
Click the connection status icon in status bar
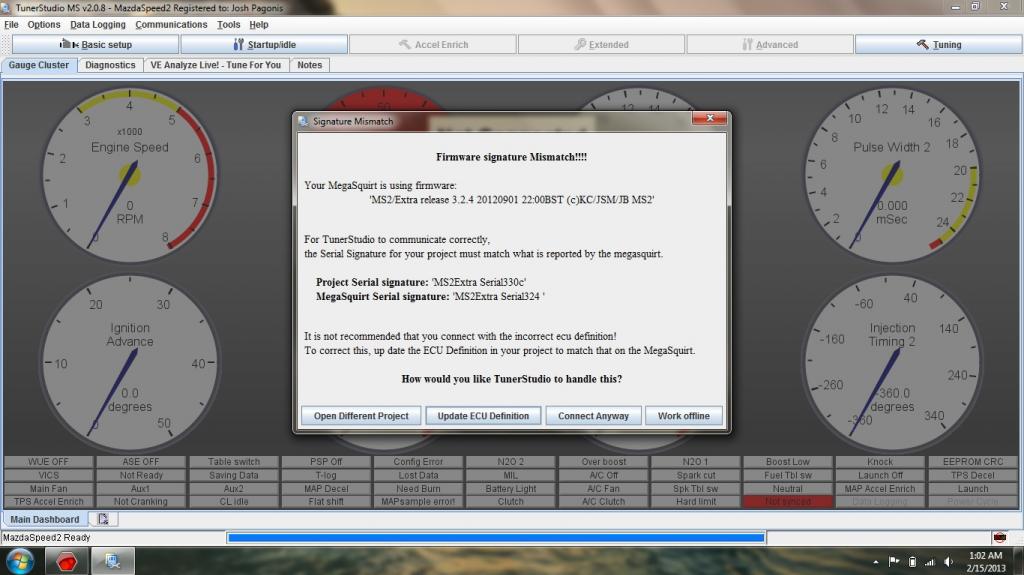click(x=1000, y=538)
